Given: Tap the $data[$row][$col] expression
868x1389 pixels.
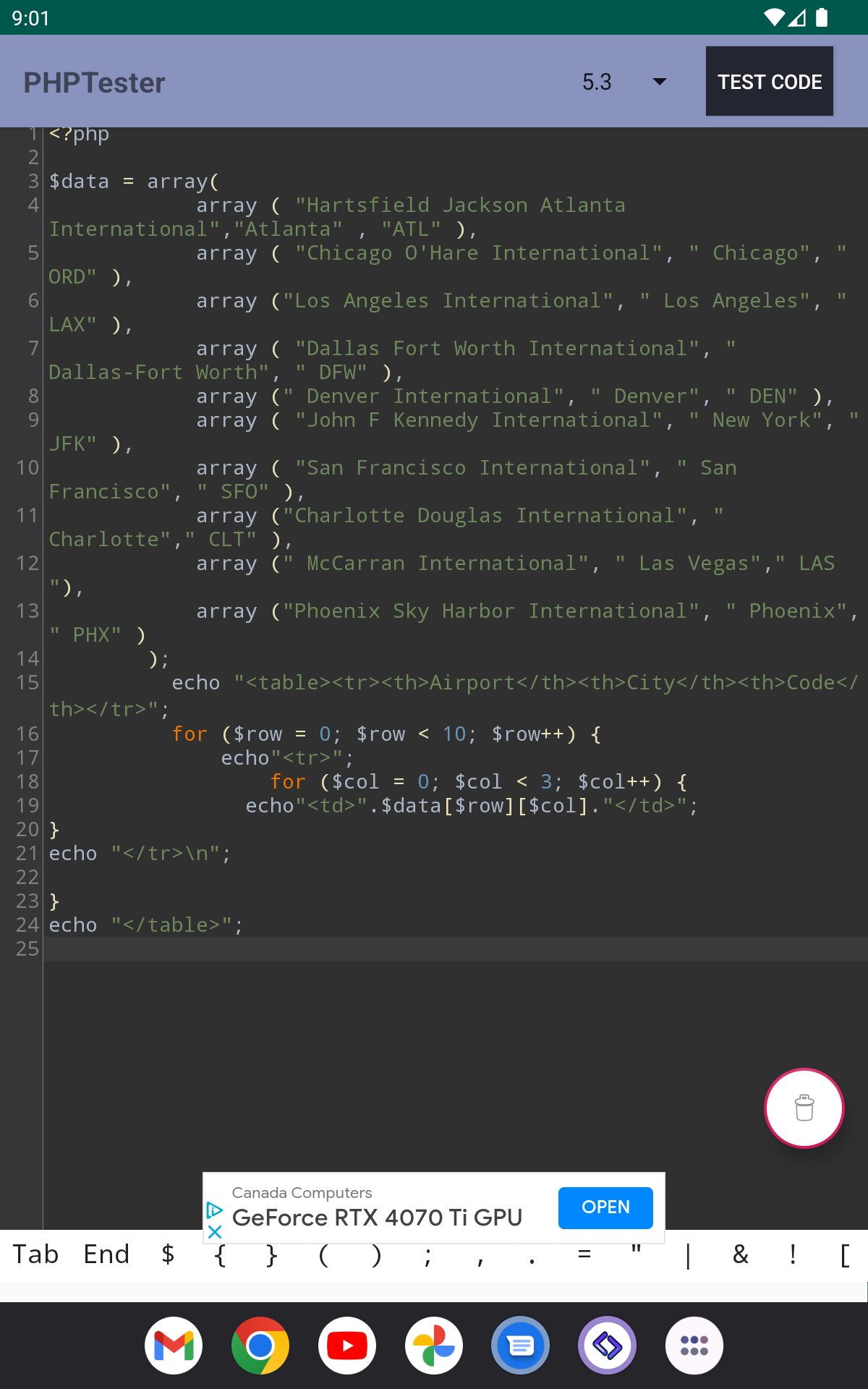Looking at the screenshot, I should point(485,805).
